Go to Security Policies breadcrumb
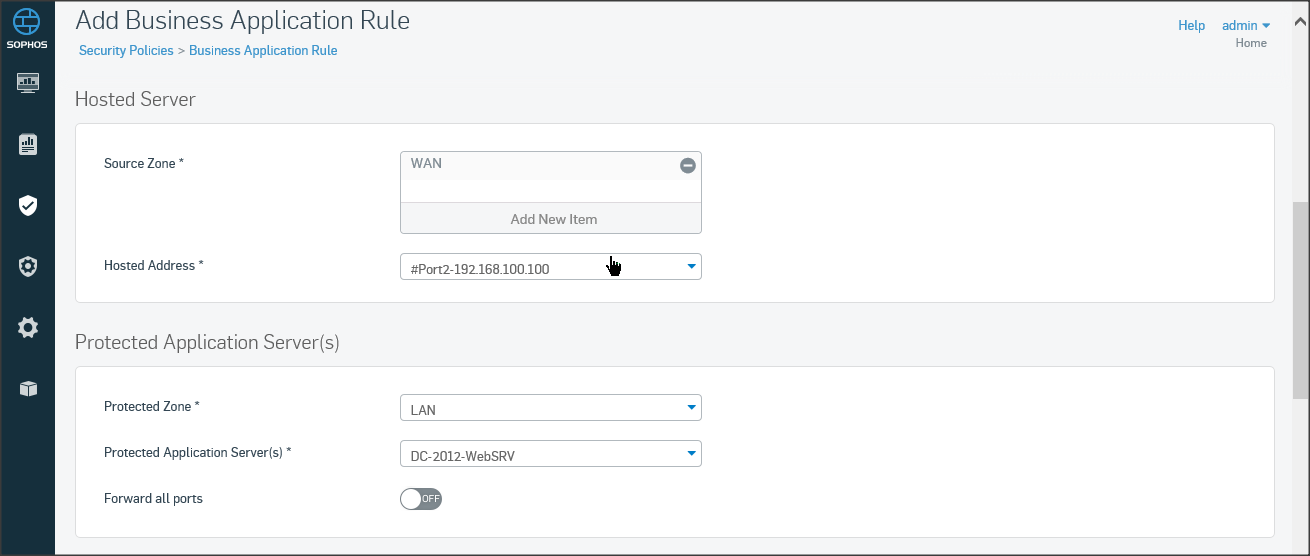 pyautogui.click(x=126, y=51)
